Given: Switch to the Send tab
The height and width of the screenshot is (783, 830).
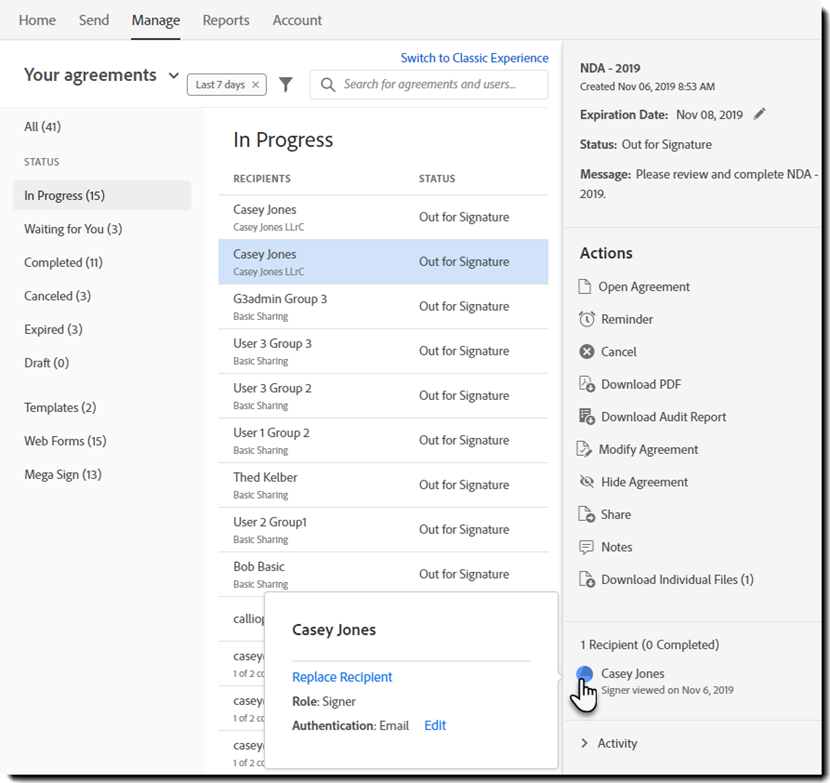Looking at the screenshot, I should pyautogui.click(x=94, y=20).
